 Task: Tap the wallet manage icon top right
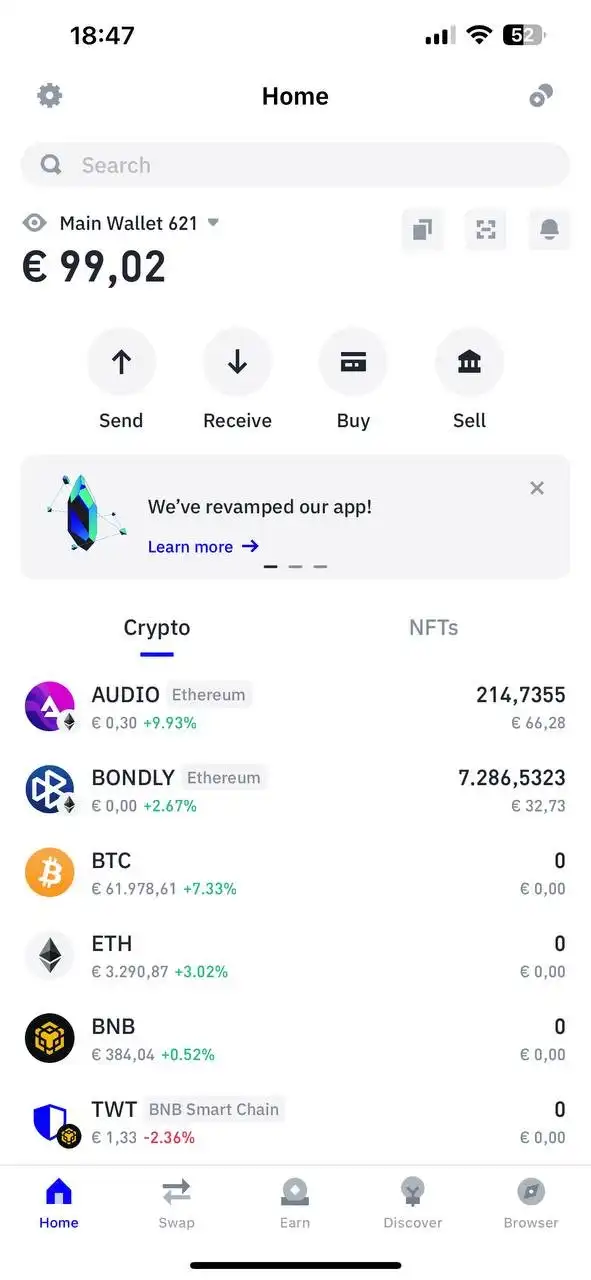coord(541,96)
